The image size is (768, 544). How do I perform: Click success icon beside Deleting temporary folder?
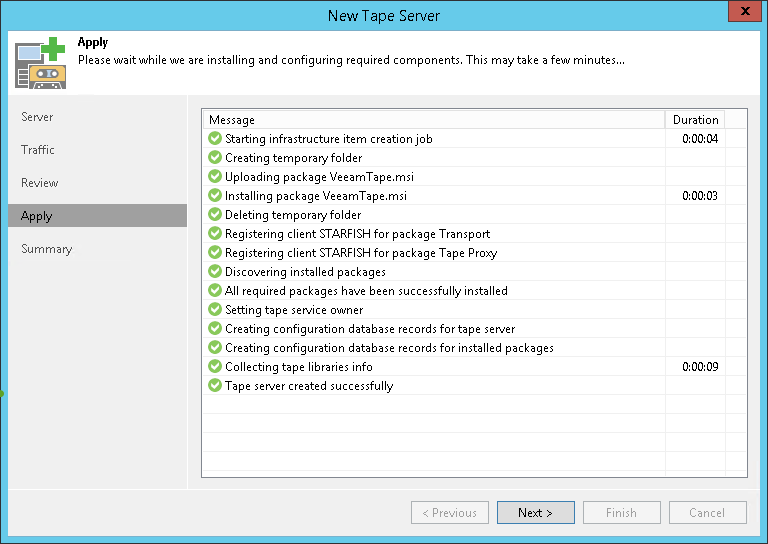tap(215, 215)
